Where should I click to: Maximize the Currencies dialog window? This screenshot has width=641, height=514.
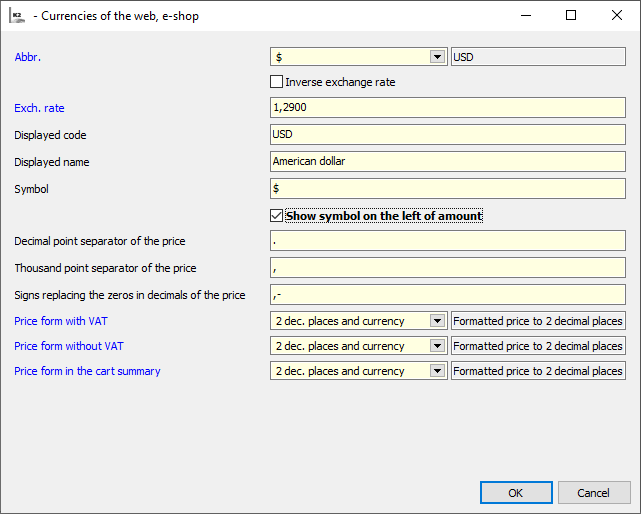[571, 16]
